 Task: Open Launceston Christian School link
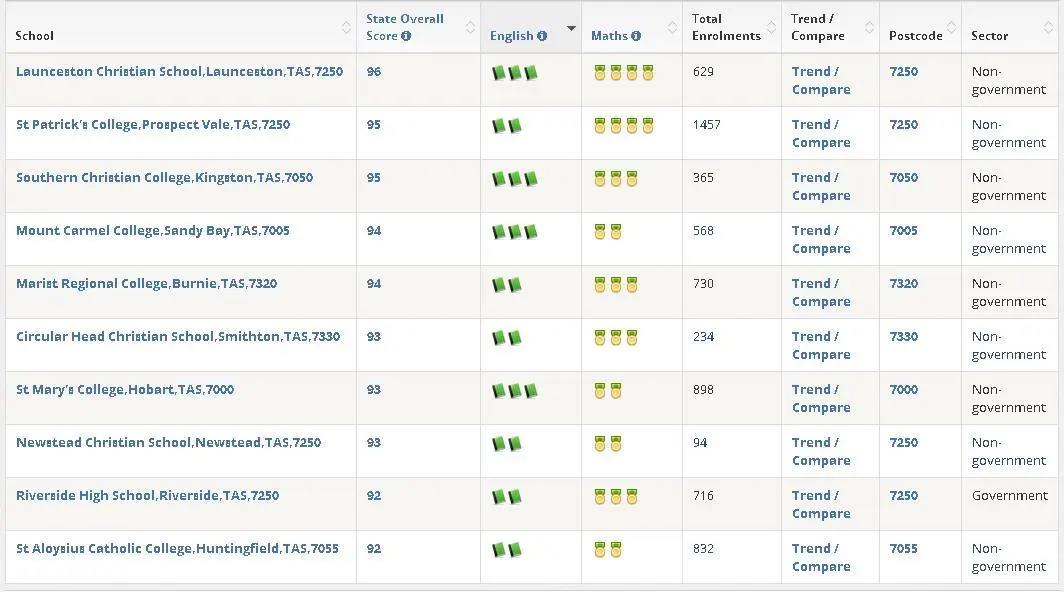pyautogui.click(x=179, y=71)
